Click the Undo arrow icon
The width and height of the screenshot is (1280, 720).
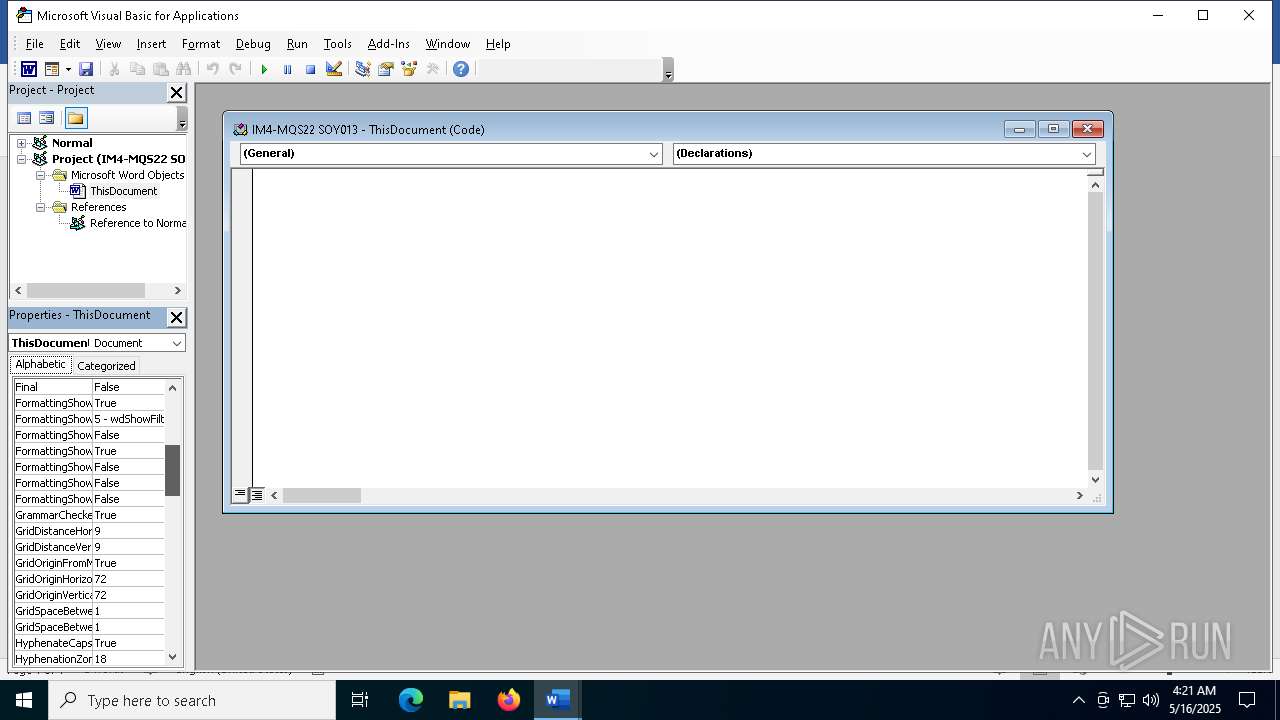coord(212,69)
